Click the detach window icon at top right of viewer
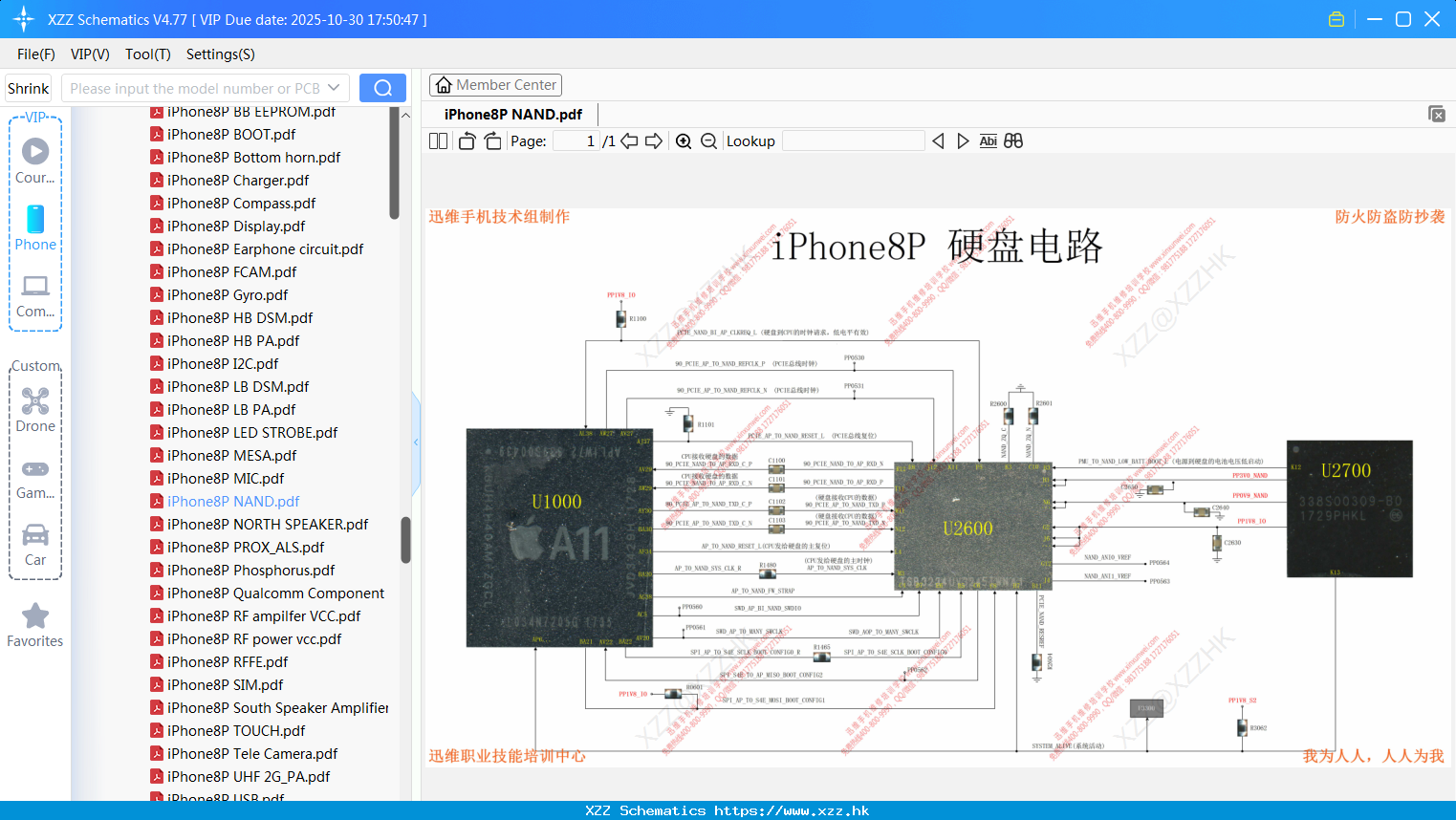1456x820 pixels. click(x=1437, y=114)
